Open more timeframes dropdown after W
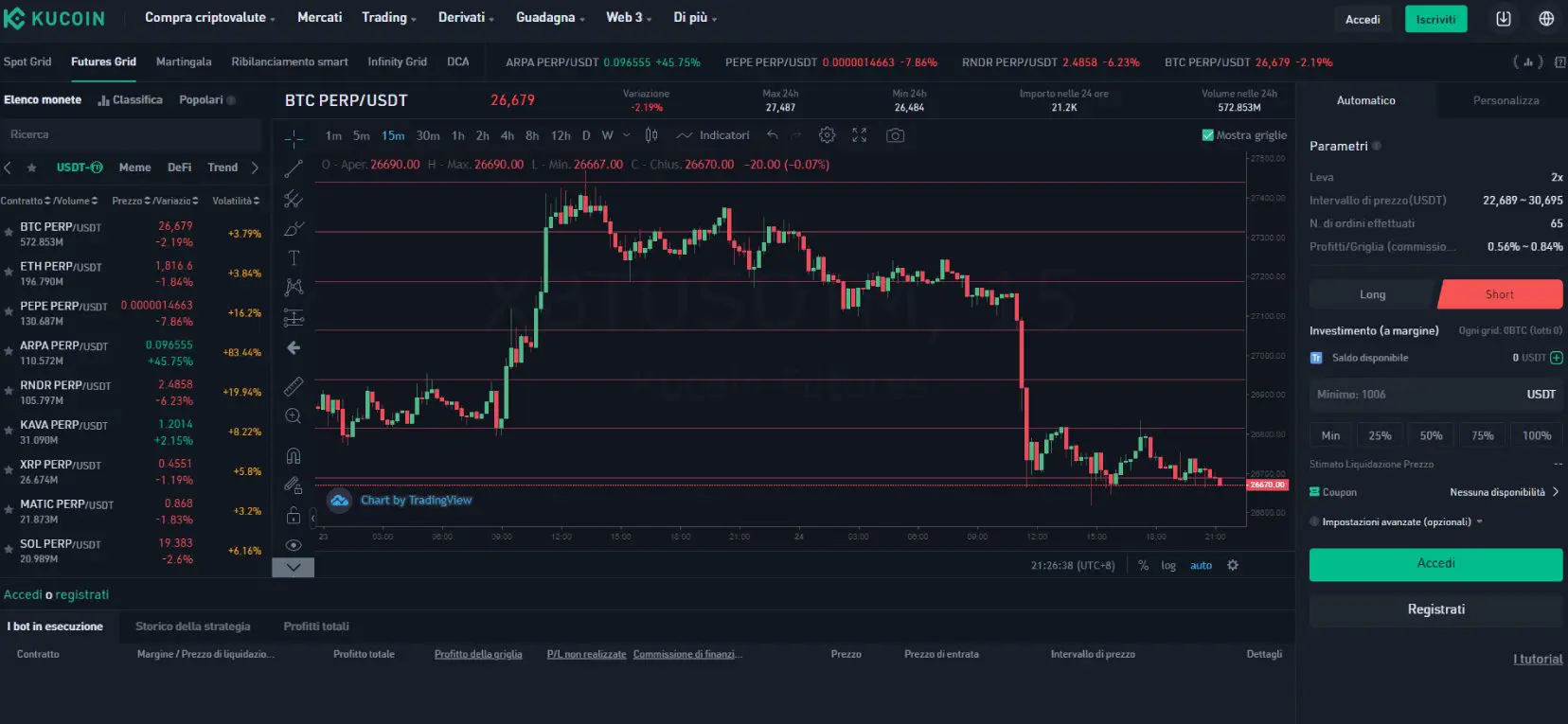Image resolution: width=1568 pixels, height=724 pixels. coord(626,135)
